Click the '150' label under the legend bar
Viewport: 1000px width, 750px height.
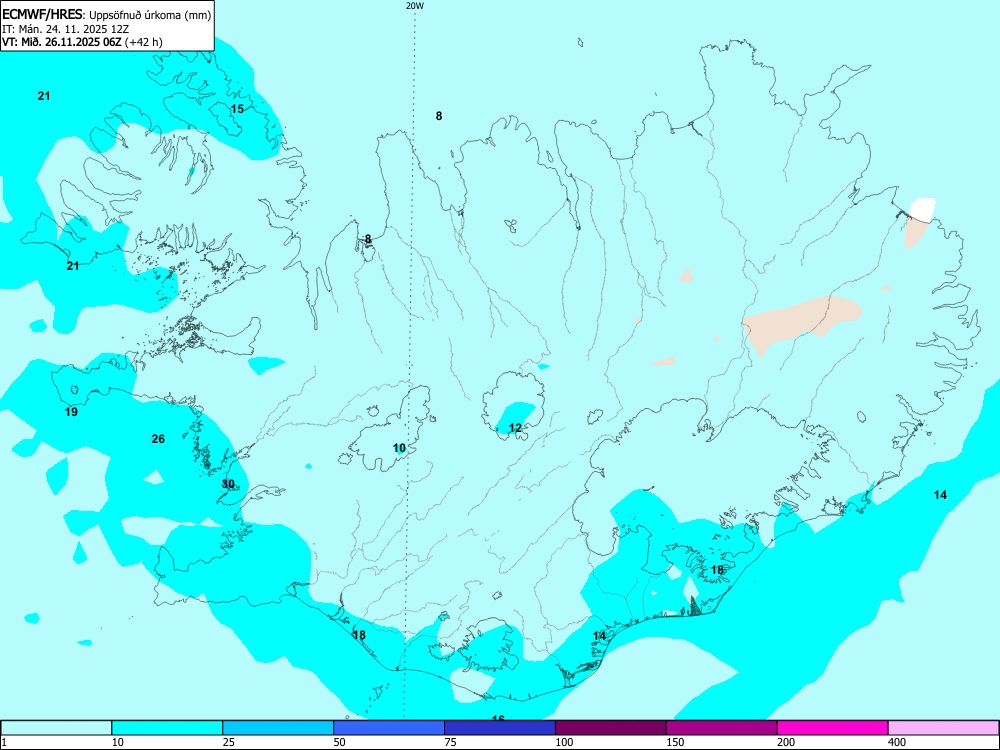coord(675,742)
